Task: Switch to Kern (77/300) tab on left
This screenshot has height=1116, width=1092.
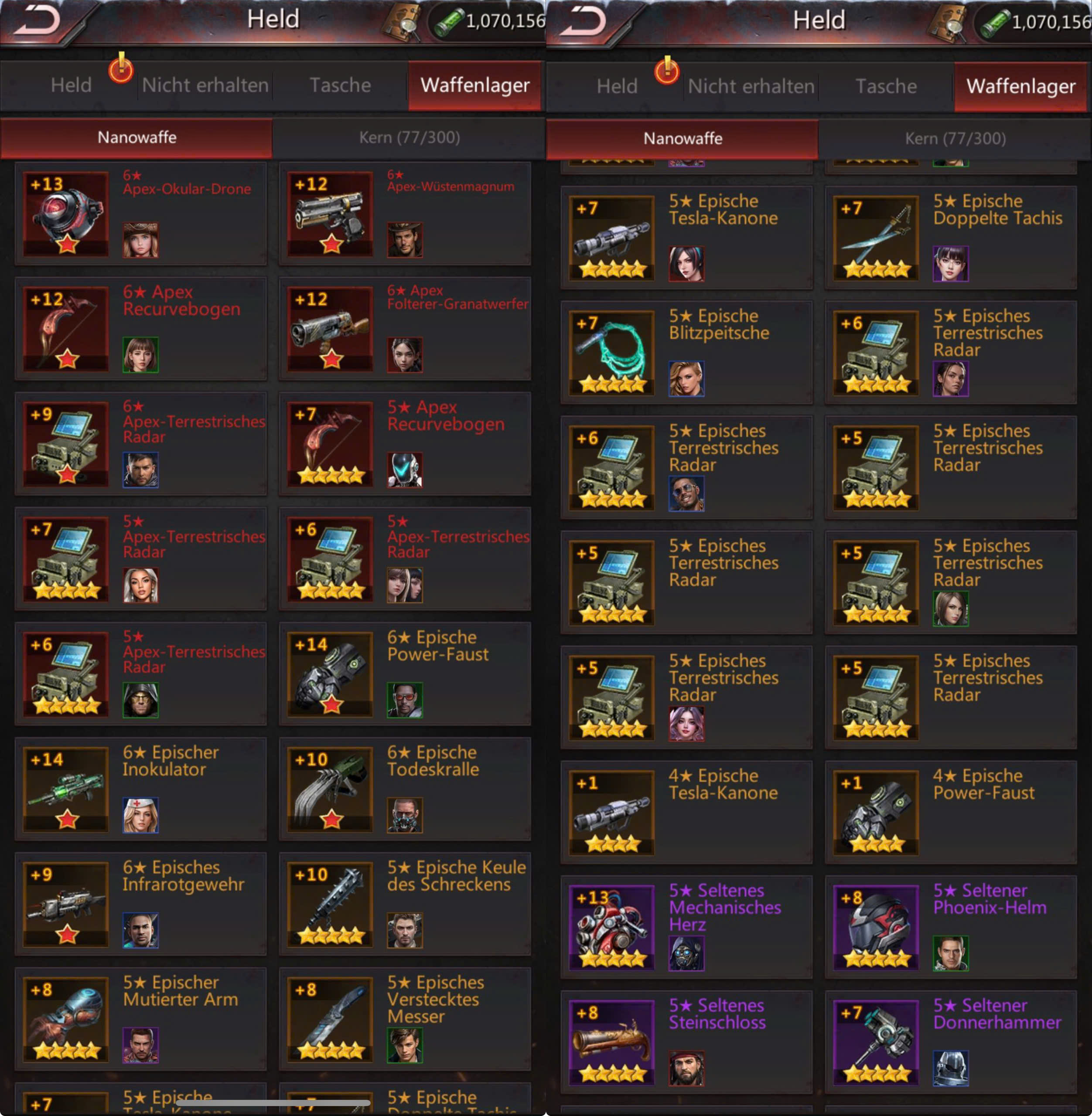Action: click(x=409, y=138)
